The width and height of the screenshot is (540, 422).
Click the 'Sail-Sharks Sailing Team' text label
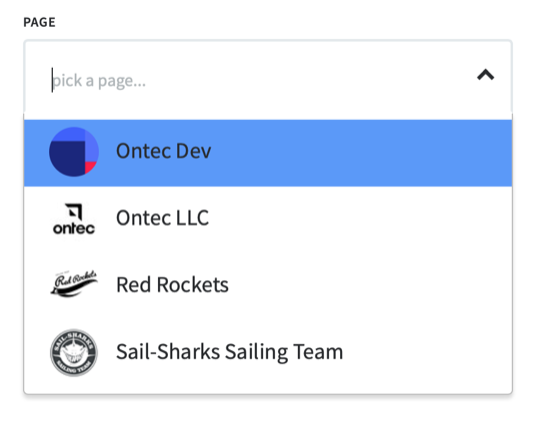coord(229,352)
